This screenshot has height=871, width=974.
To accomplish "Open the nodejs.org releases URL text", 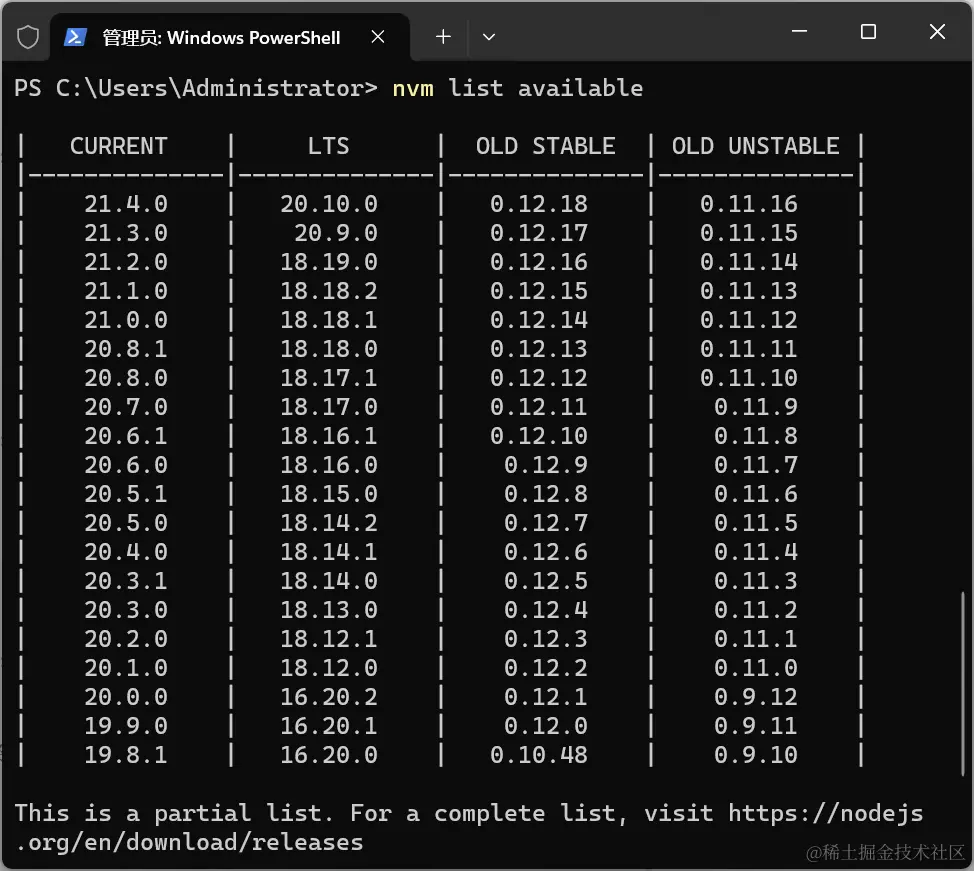I will [x=826, y=813].
